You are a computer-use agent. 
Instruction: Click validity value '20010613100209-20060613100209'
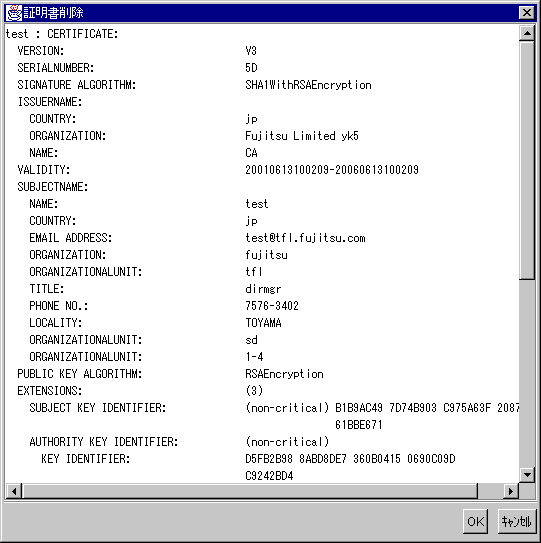click(332, 170)
